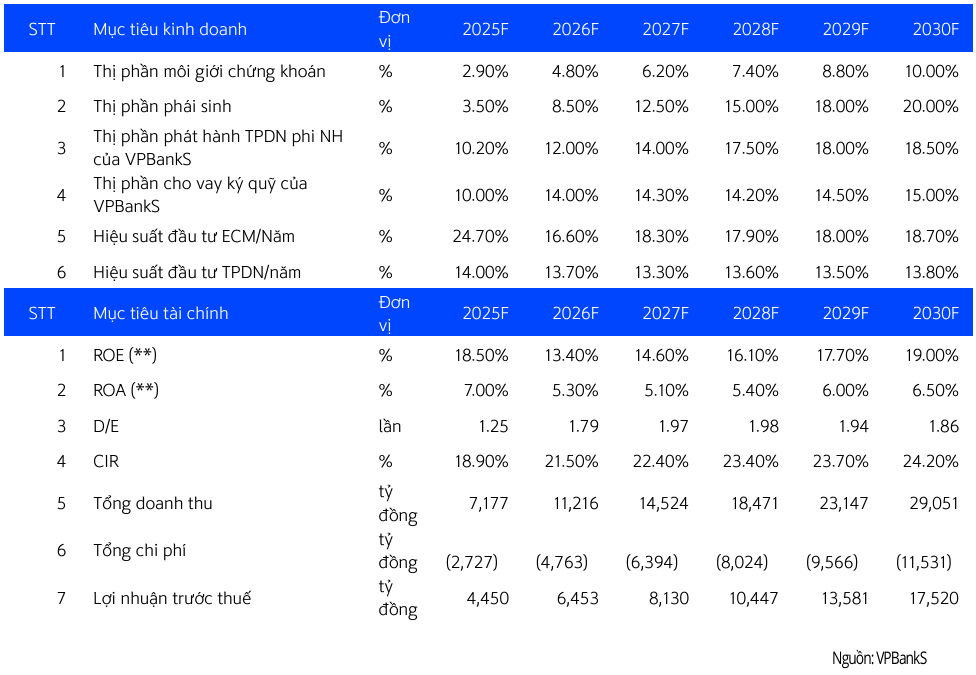Click the "Hiệu suất đầu tư ECM/Năm" label

pyautogui.click(x=194, y=237)
